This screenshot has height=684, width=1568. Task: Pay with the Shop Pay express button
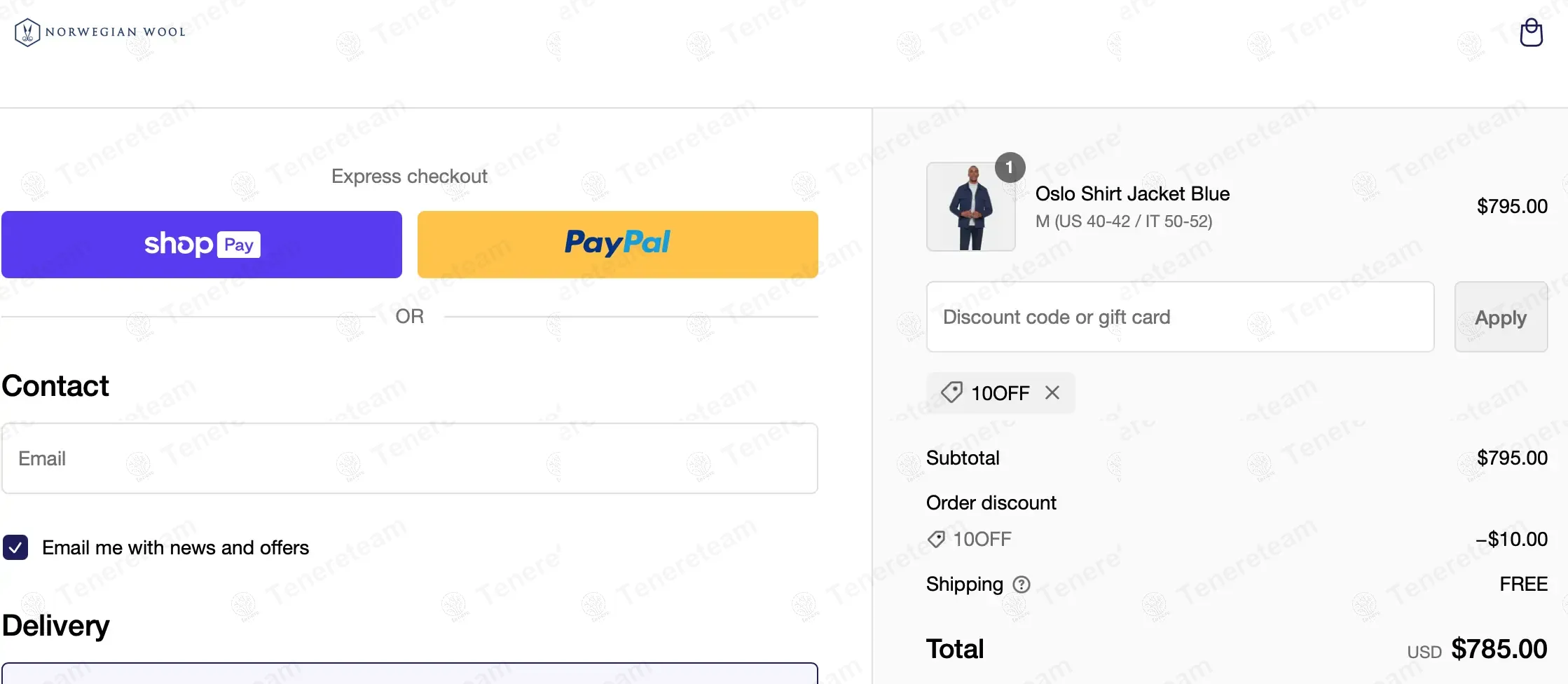coord(202,245)
